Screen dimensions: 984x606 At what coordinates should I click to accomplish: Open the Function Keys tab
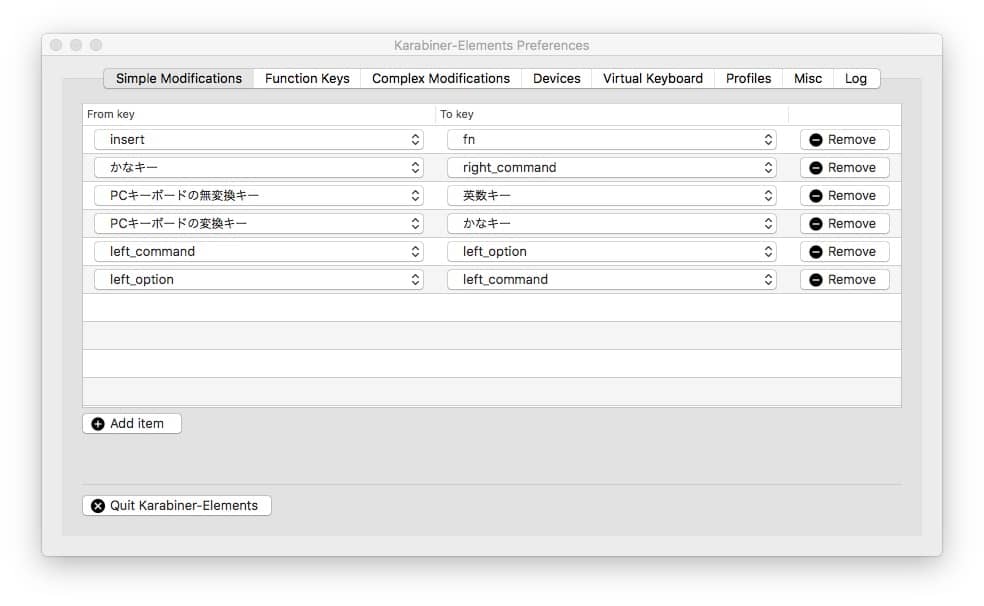[x=307, y=78]
